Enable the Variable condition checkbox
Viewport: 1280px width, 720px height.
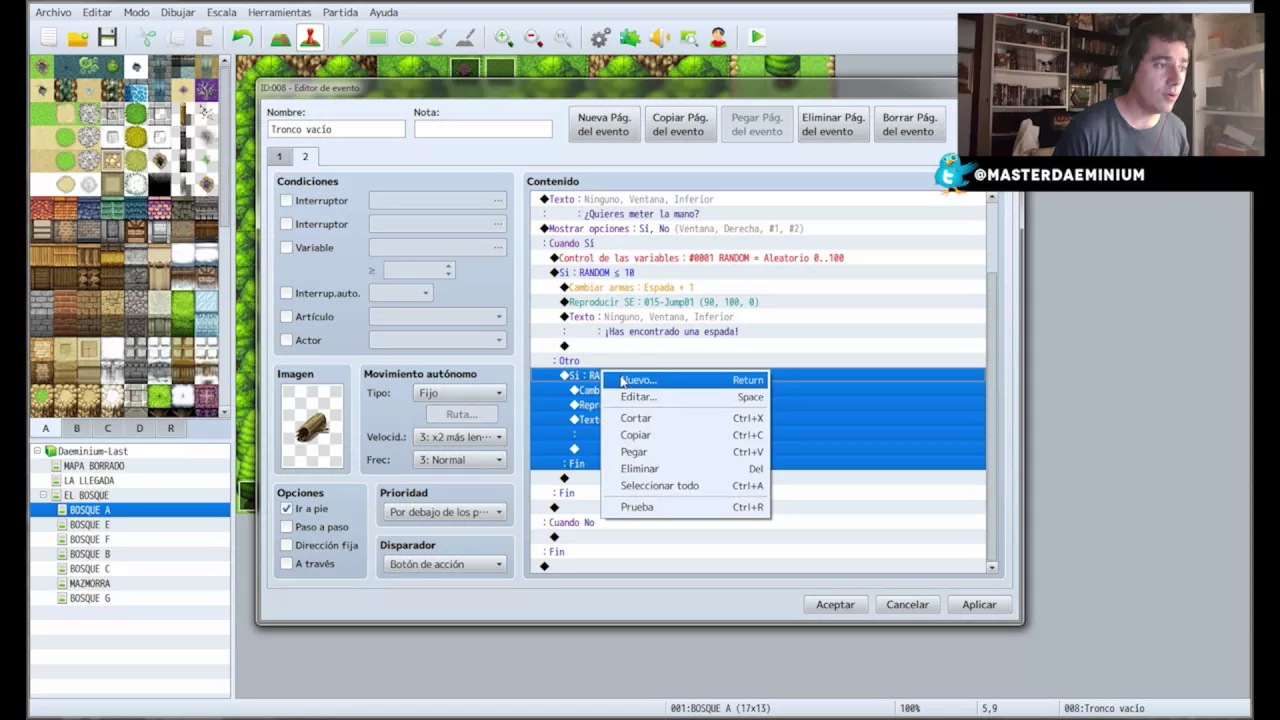(x=286, y=247)
